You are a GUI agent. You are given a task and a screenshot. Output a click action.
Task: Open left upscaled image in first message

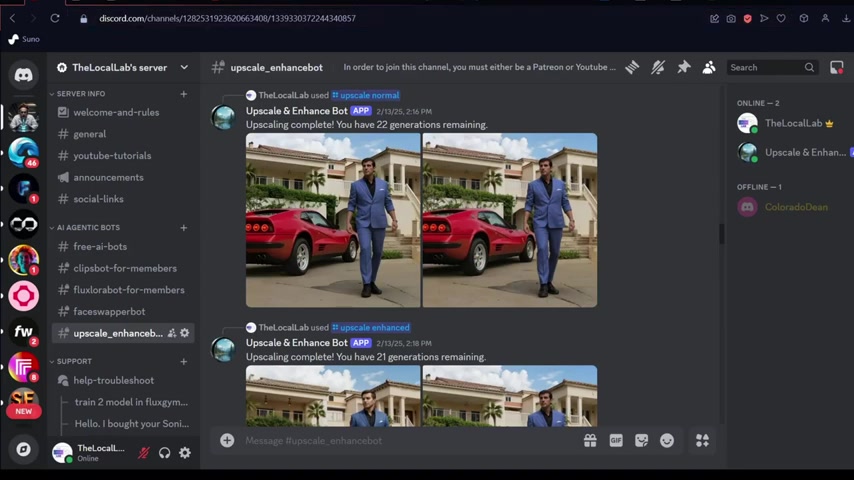[x=333, y=220]
